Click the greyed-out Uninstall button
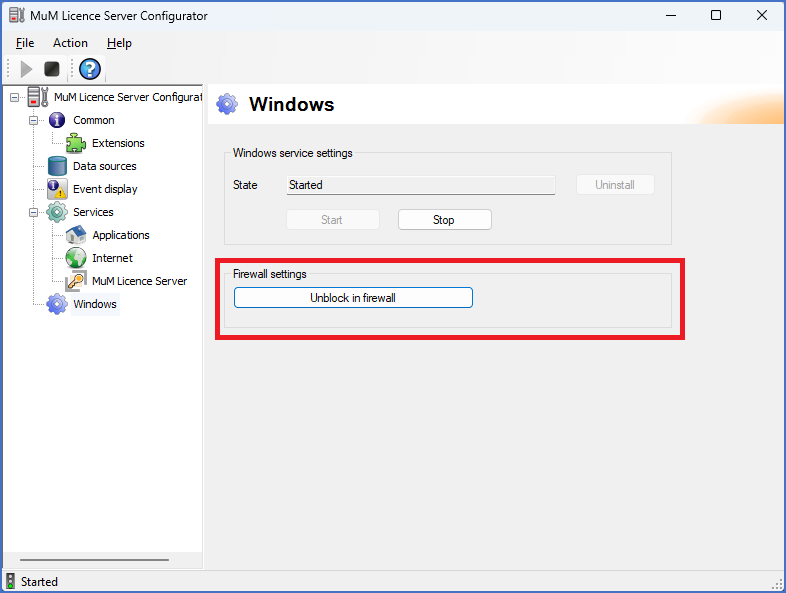 point(615,184)
